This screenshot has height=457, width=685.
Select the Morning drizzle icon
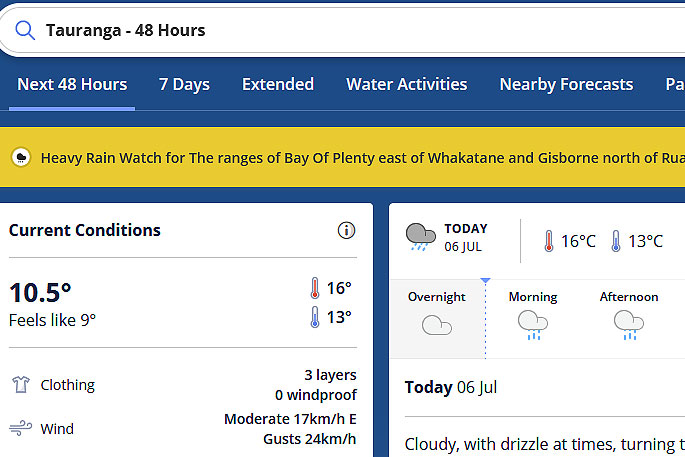click(x=533, y=325)
